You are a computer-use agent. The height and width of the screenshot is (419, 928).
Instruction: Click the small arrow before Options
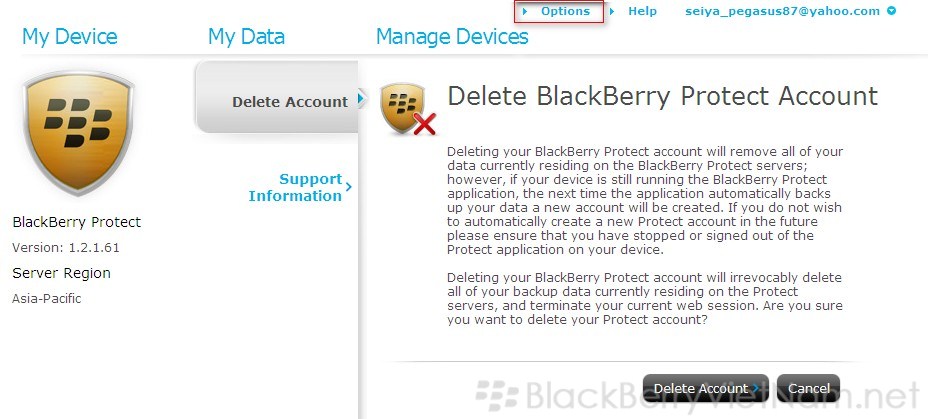coord(526,12)
